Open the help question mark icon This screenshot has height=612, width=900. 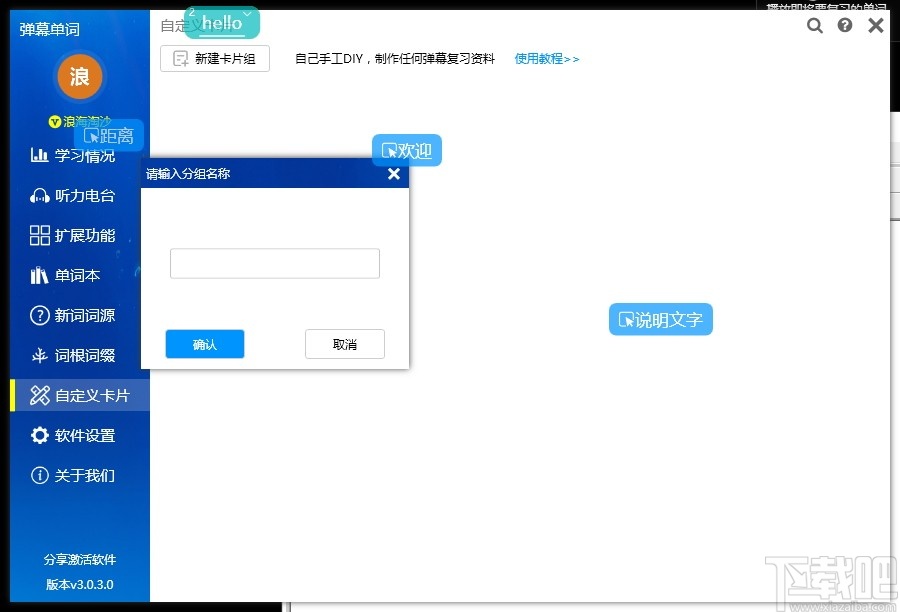tap(844, 25)
